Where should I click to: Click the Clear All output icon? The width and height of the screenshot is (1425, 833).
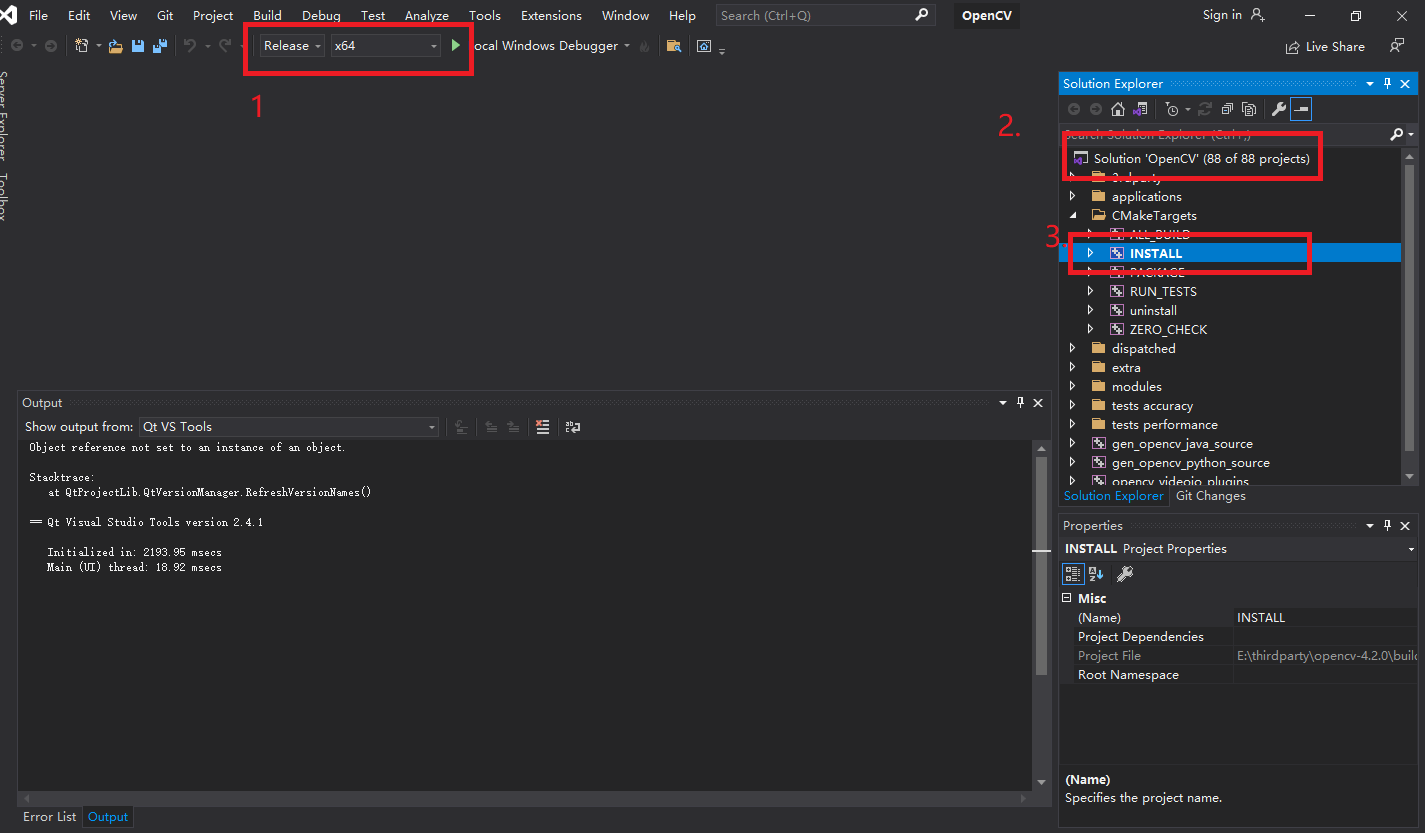coord(542,427)
